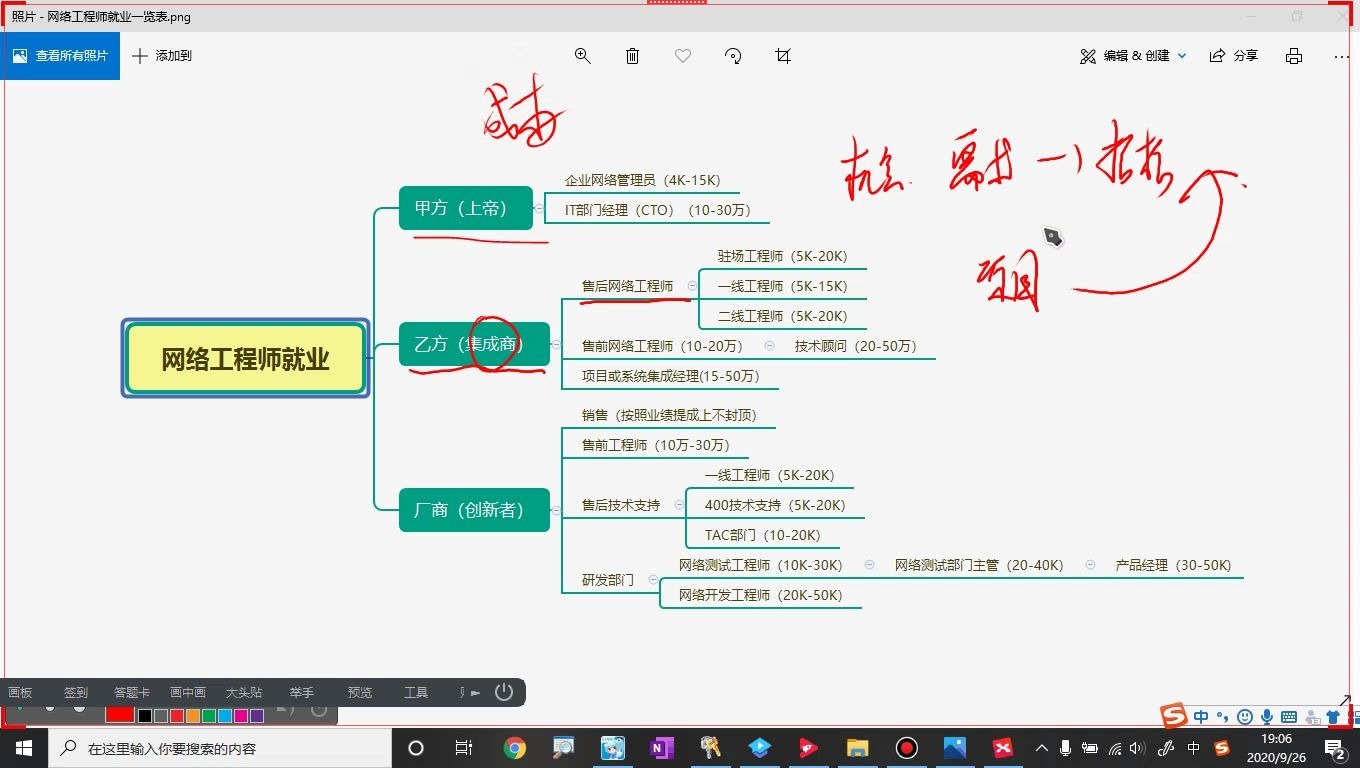Open the notification center icon
Viewport: 1360px width, 768px height.
tap(1334, 748)
